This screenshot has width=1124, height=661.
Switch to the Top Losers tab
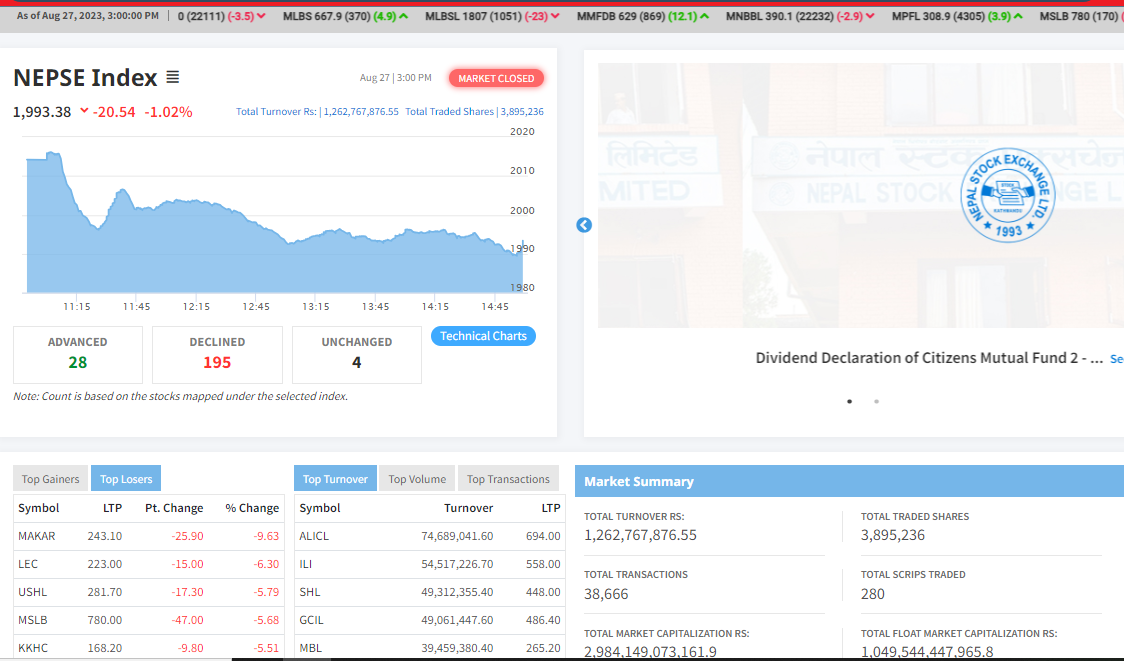[126, 479]
